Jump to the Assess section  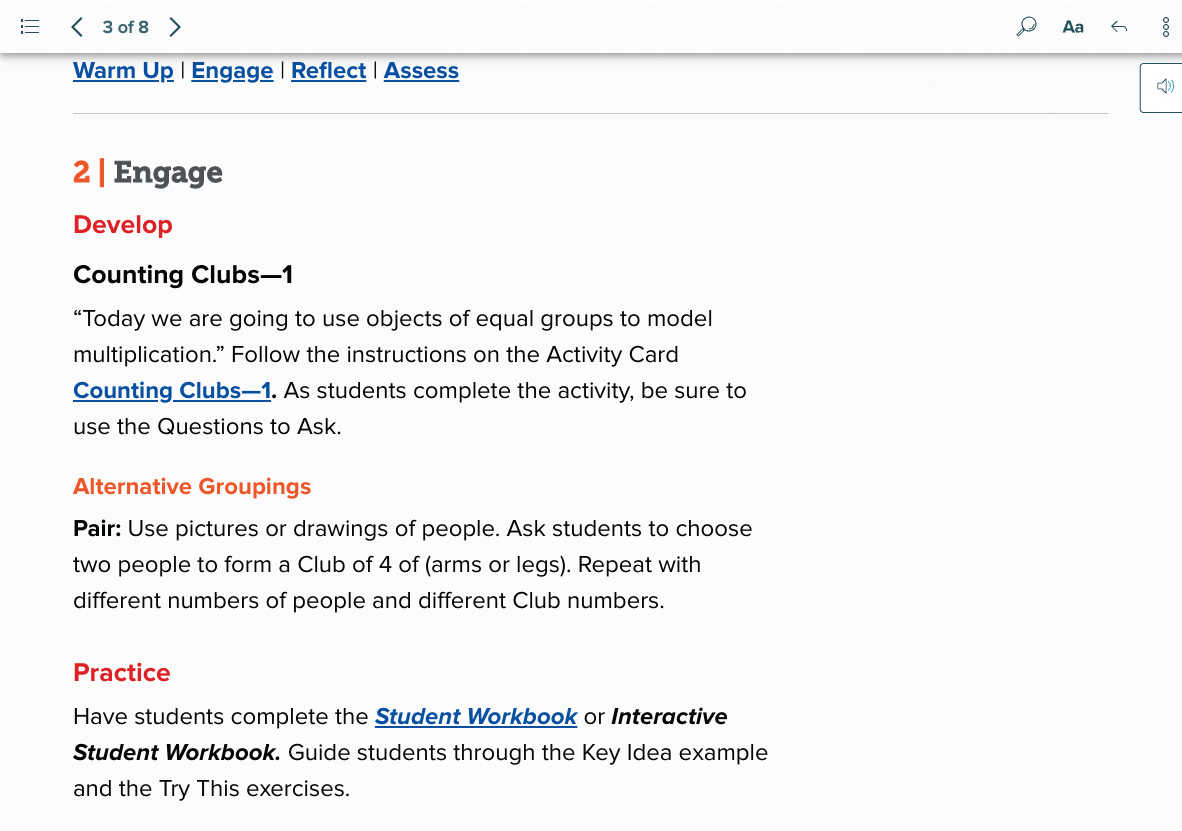coord(421,71)
